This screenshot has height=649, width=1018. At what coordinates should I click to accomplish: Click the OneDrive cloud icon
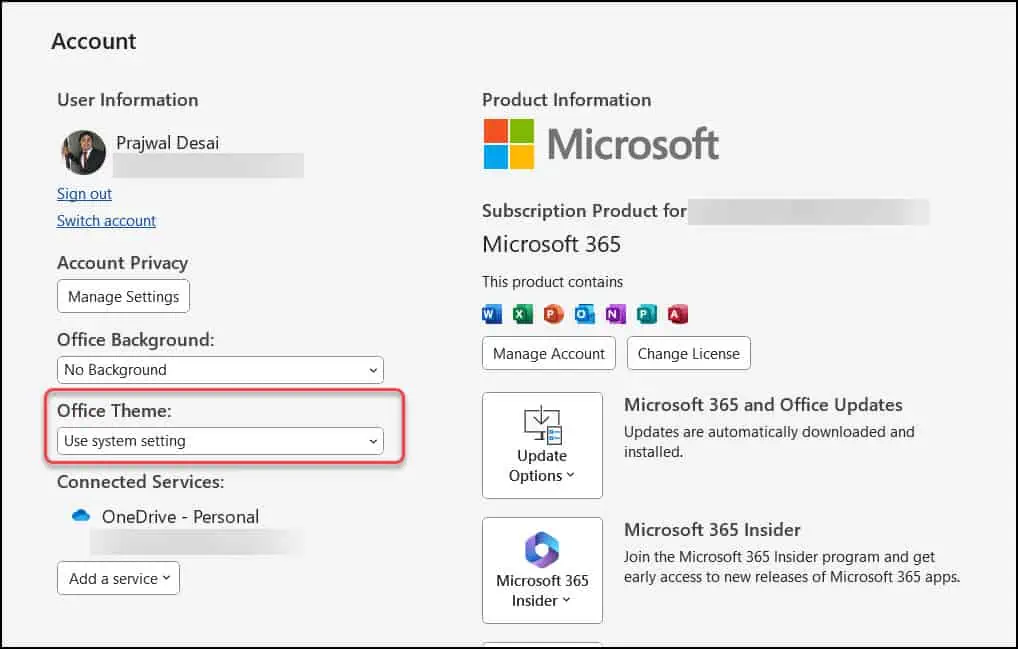click(x=81, y=516)
